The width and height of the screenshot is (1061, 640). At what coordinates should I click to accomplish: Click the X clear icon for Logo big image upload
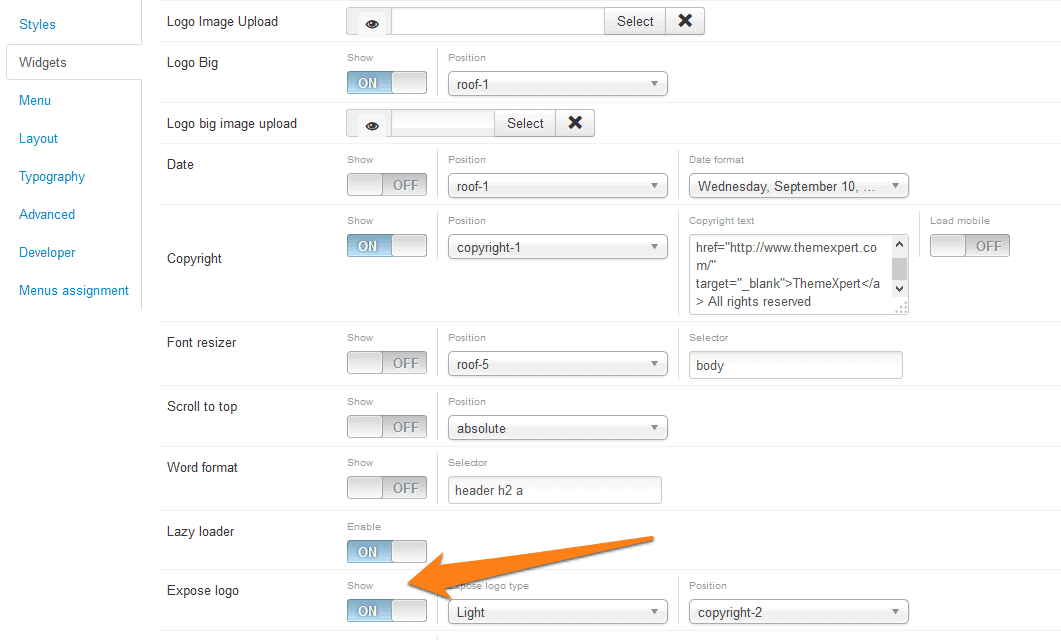(575, 123)
